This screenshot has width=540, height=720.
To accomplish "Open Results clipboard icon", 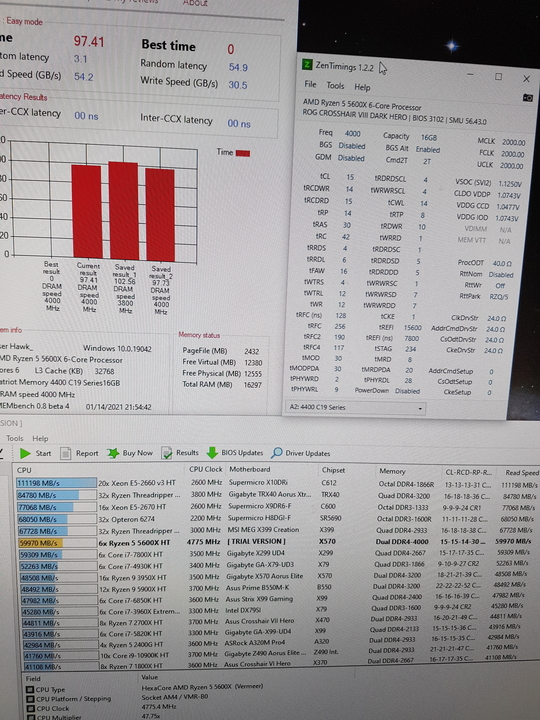I will pyautogui.click(x=166, y=453).
